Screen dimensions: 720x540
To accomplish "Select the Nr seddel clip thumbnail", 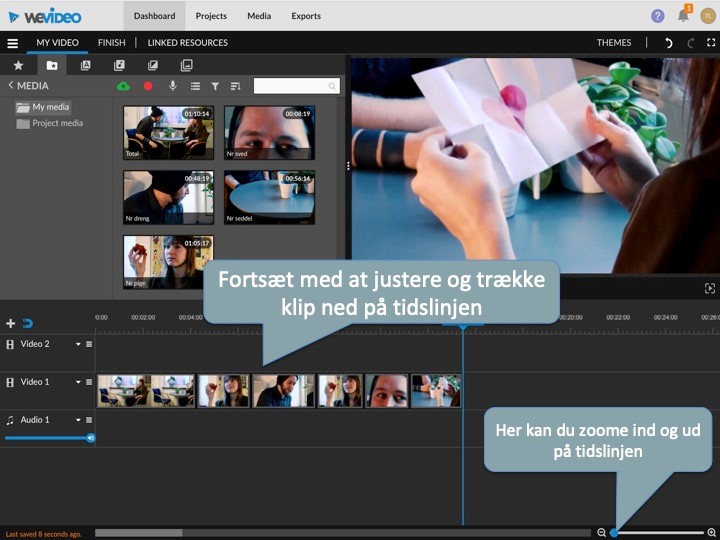I will [270, 197].
